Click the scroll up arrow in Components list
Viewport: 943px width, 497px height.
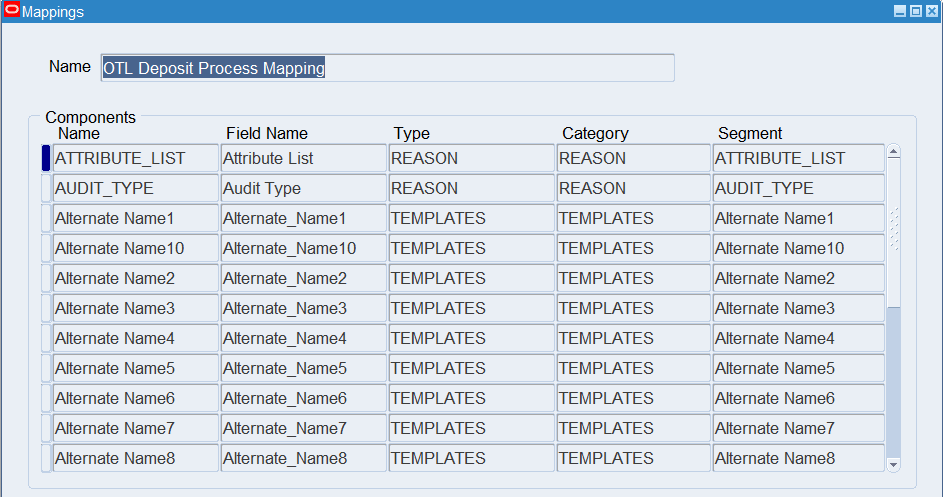pyautogui.click(x=894, y=152)
